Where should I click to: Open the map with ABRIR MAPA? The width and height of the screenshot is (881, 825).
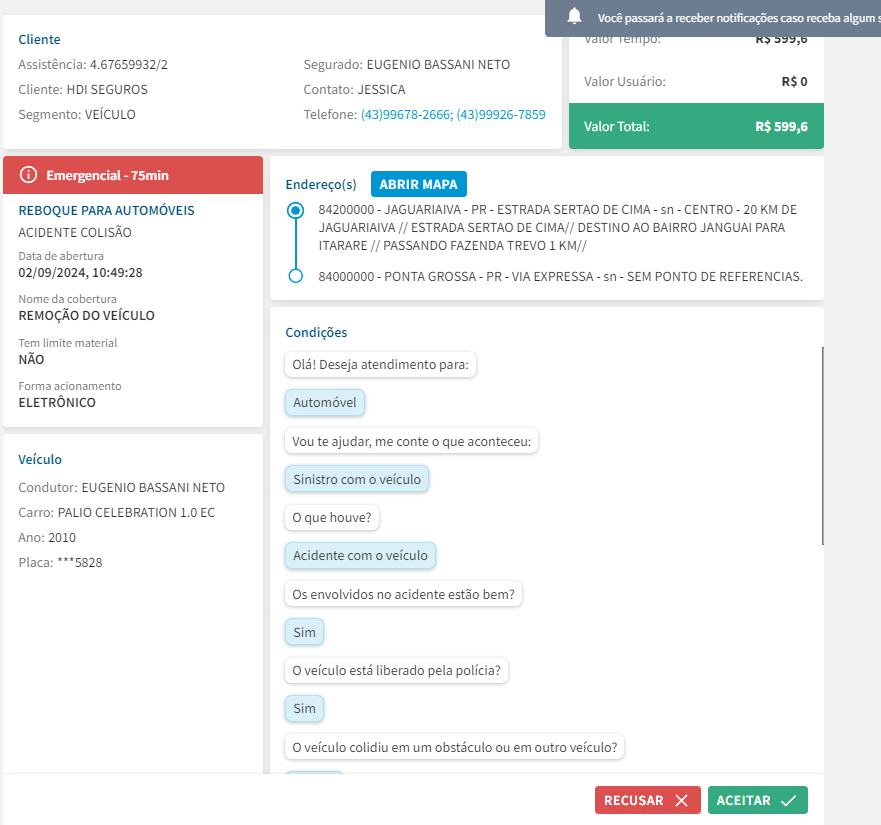click(x=418, y=184)
